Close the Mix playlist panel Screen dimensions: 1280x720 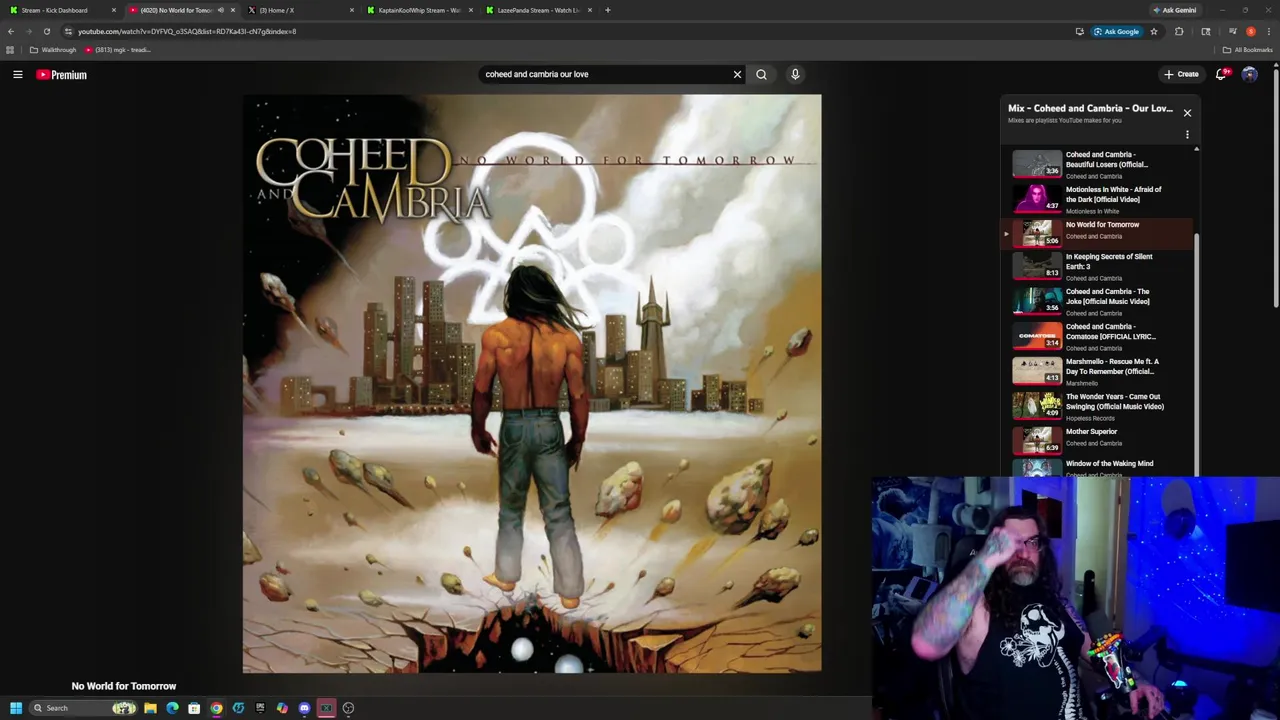click(x=1187, y=113)
